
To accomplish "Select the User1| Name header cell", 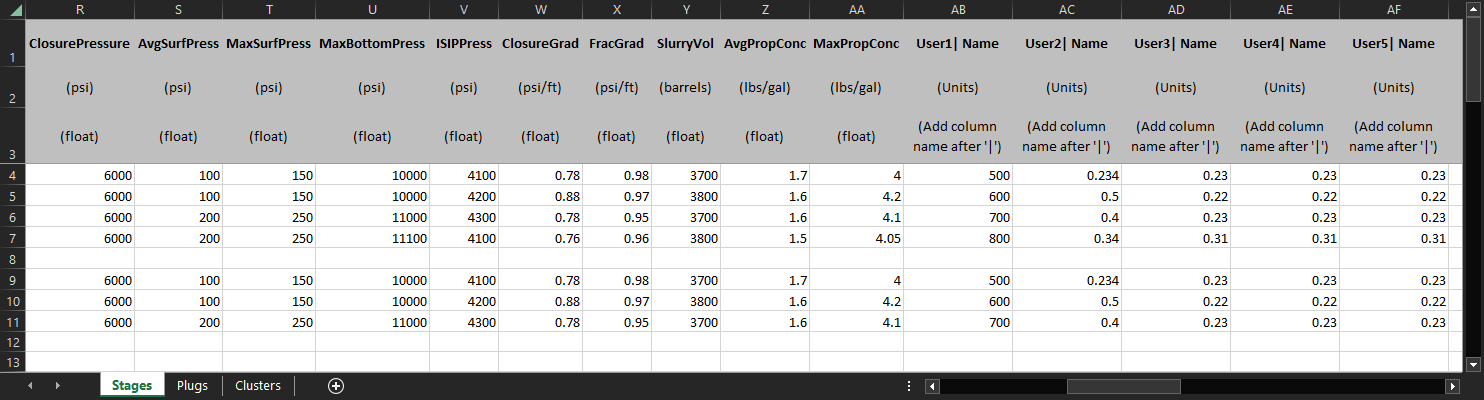I will [958, 44].
